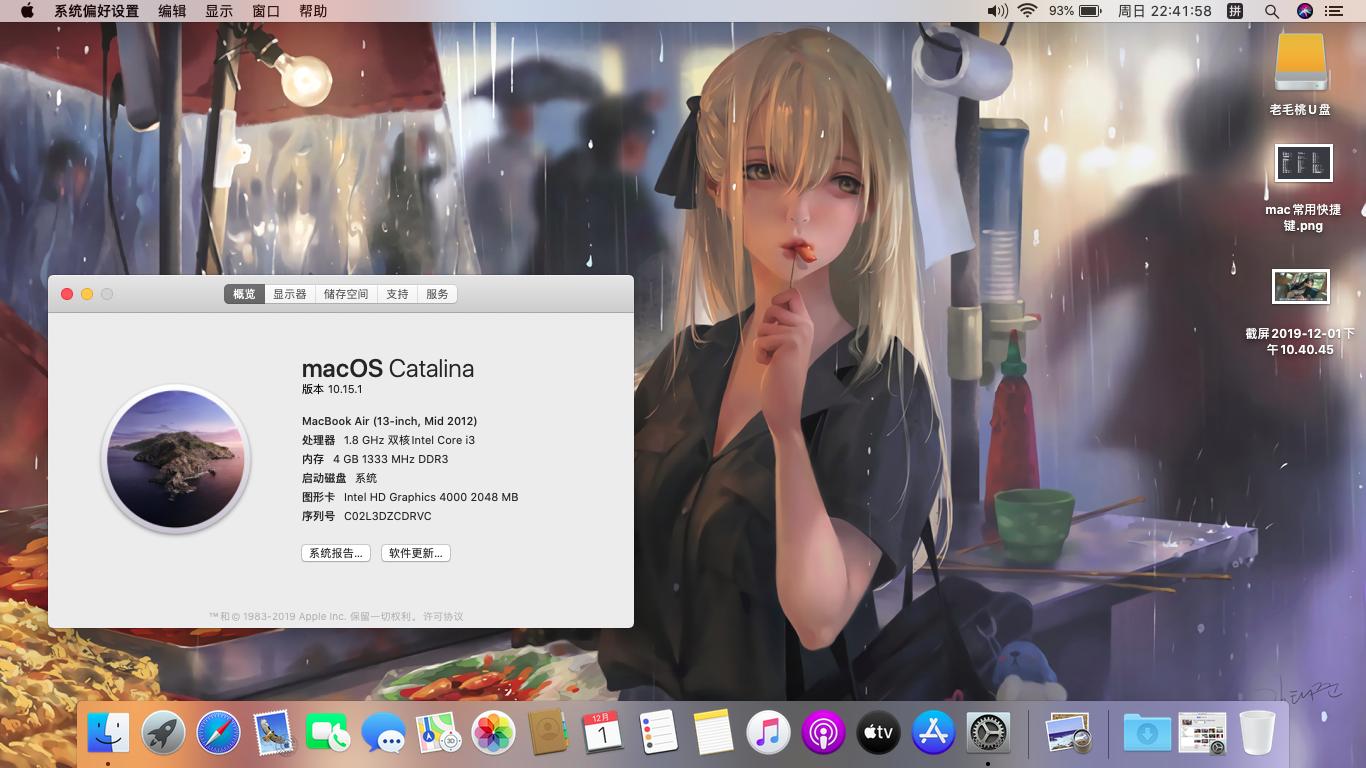
Task: Open the Photos app in Dock
Action: point(493,734)
